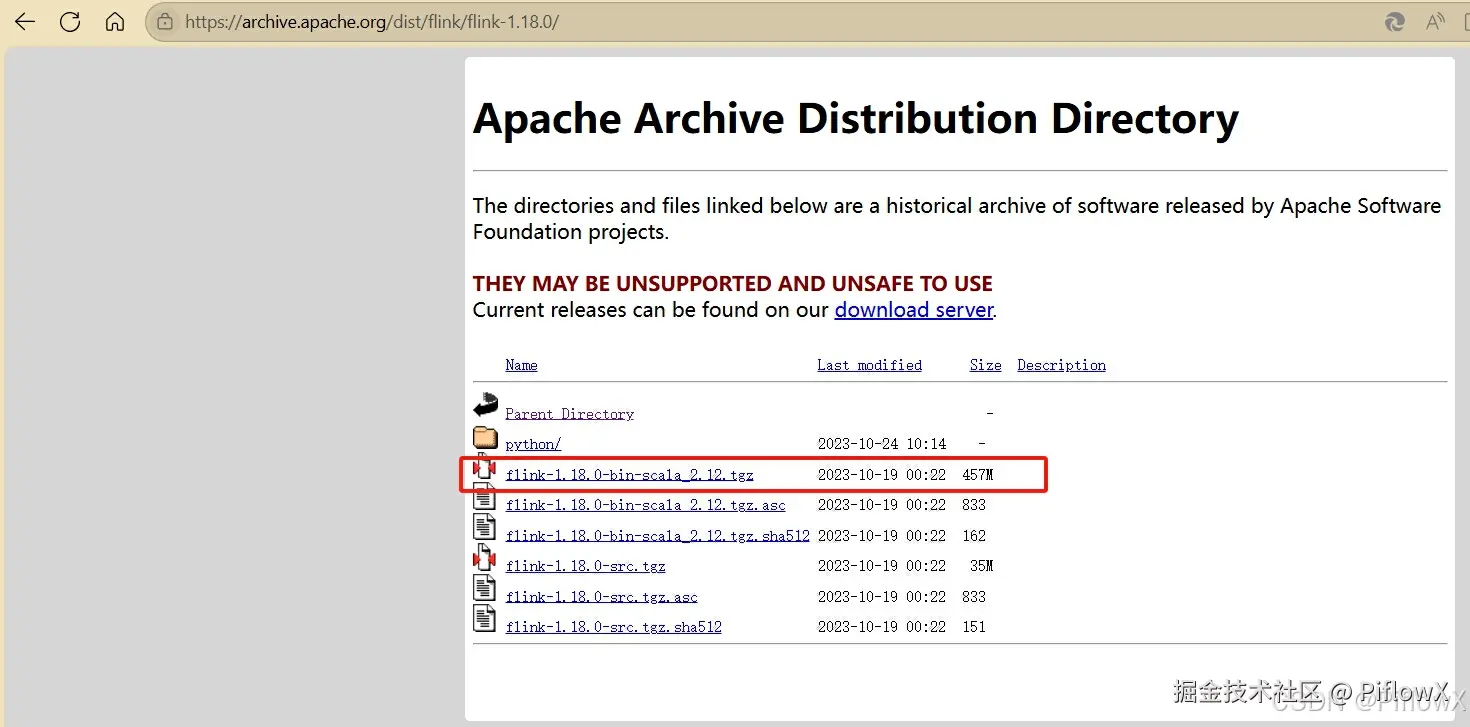The height and width of the screenshot is (727, 1470).
Task: Click the python folder icon
Action: pos(485,437)
